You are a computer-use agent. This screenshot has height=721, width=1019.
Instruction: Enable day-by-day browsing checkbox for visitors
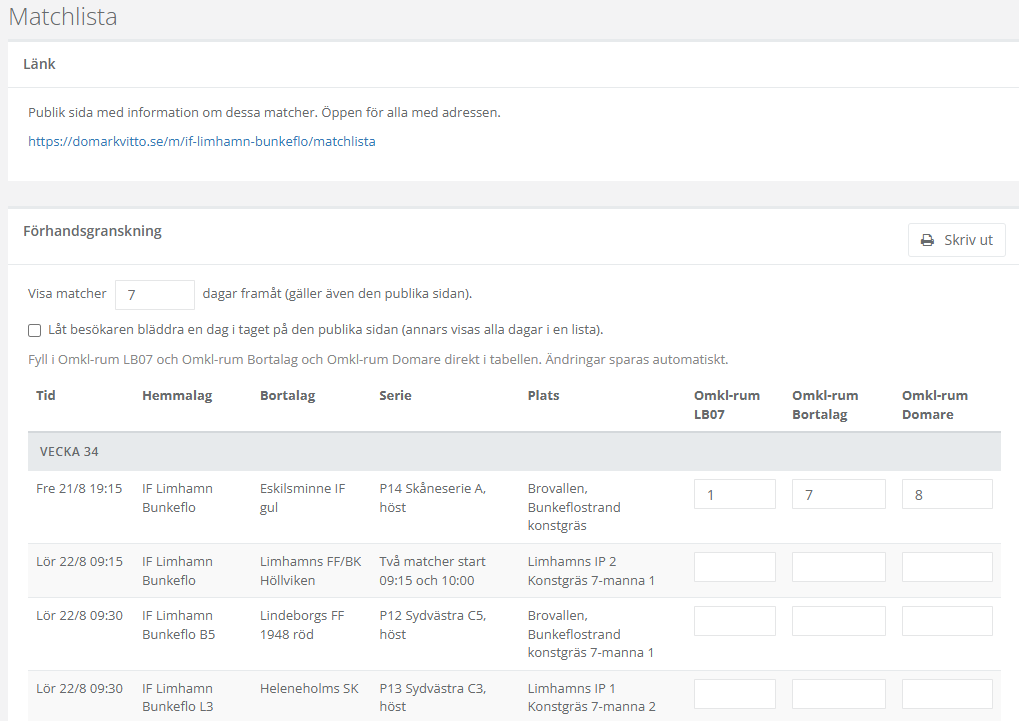point(34,330)
